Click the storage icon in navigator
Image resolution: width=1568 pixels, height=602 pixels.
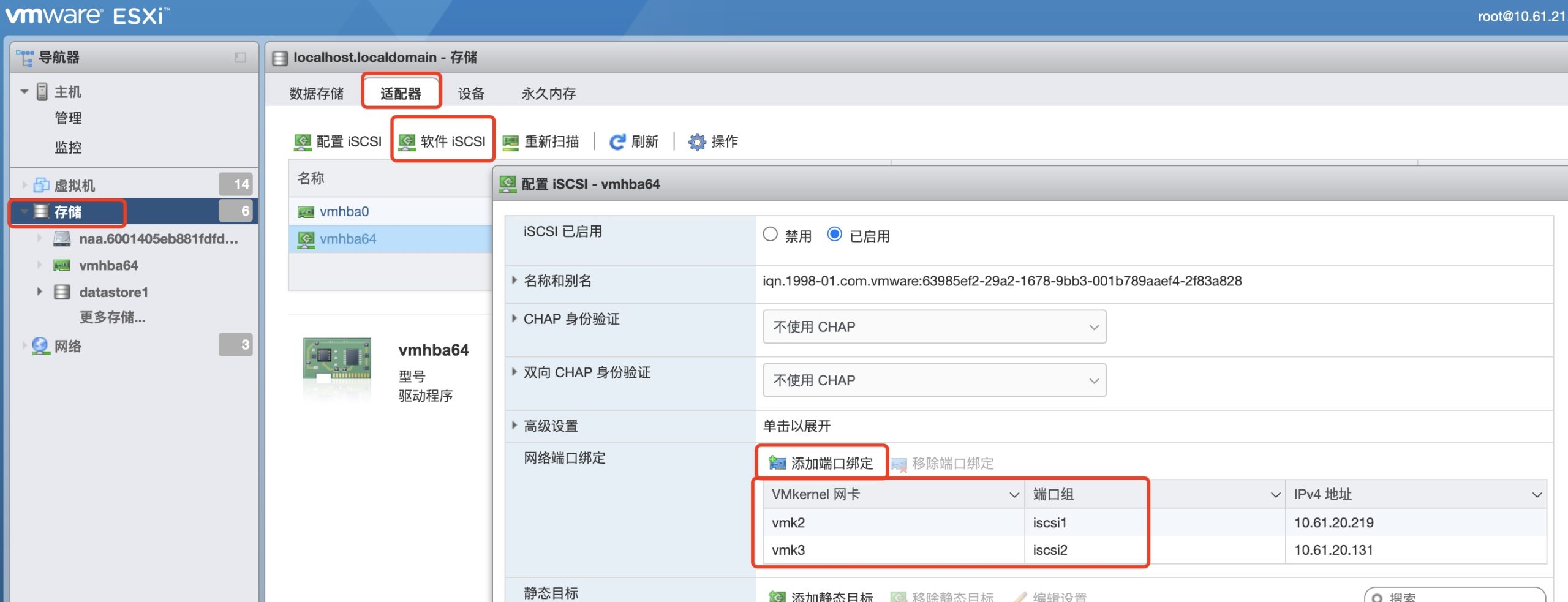[42, 212]
